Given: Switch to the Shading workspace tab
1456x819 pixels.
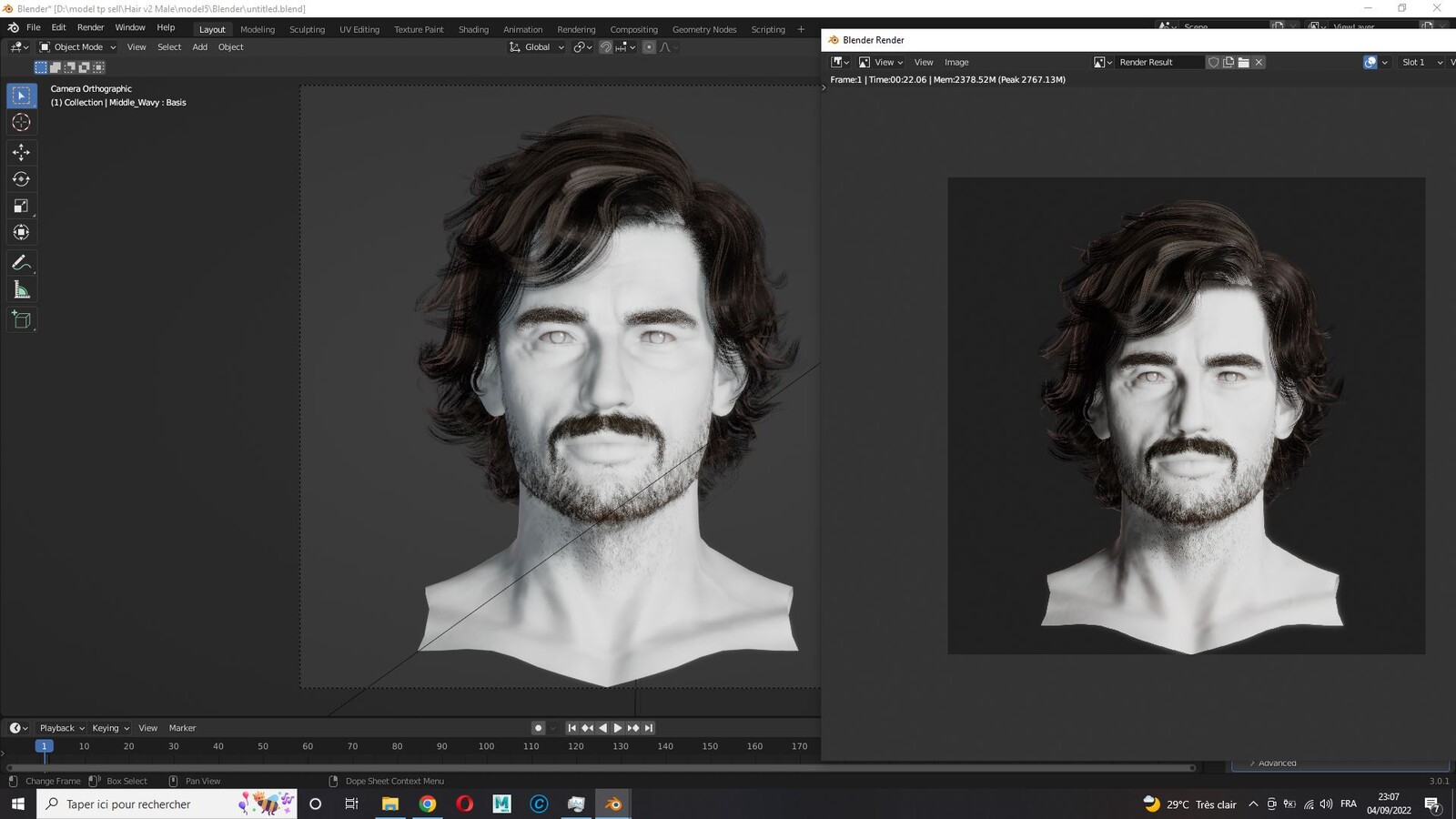Looking at the screenshot, I should point(473,29).
